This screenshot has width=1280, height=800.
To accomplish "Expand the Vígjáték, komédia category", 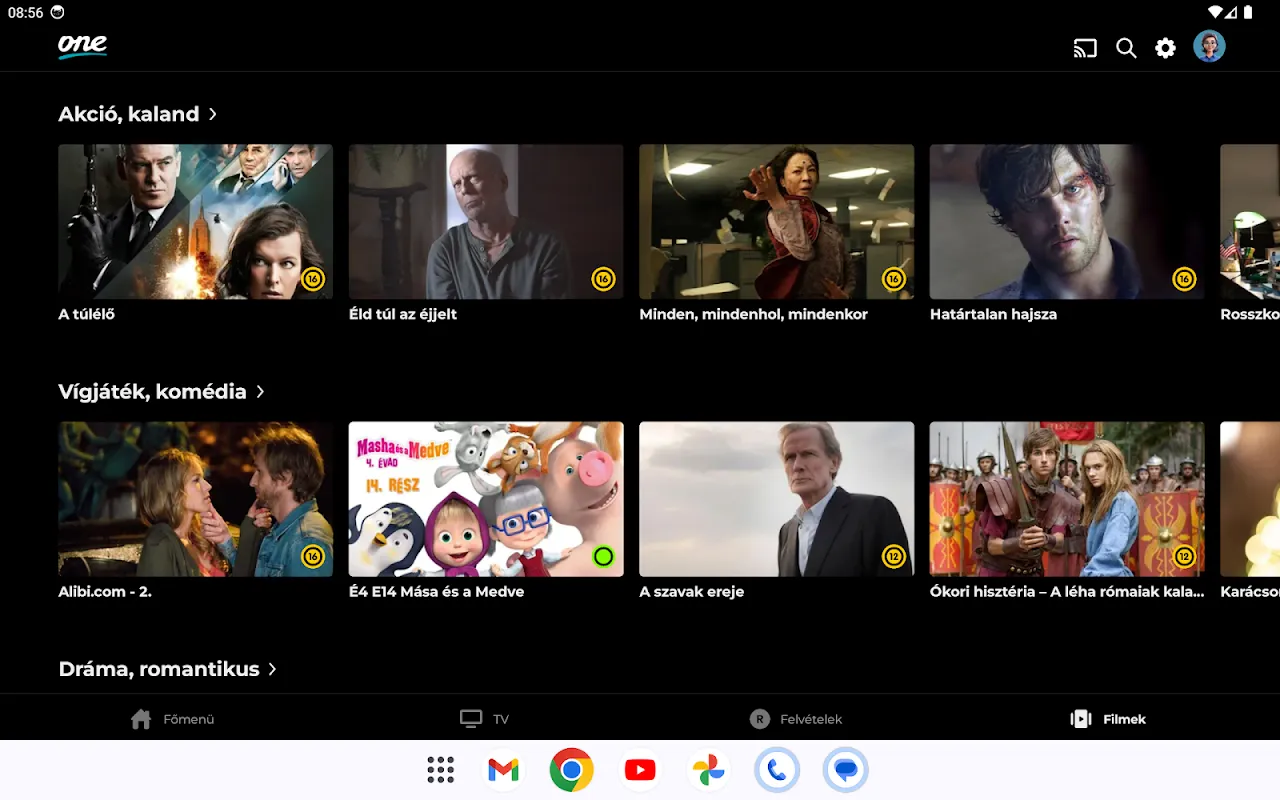I will [162, 391].
